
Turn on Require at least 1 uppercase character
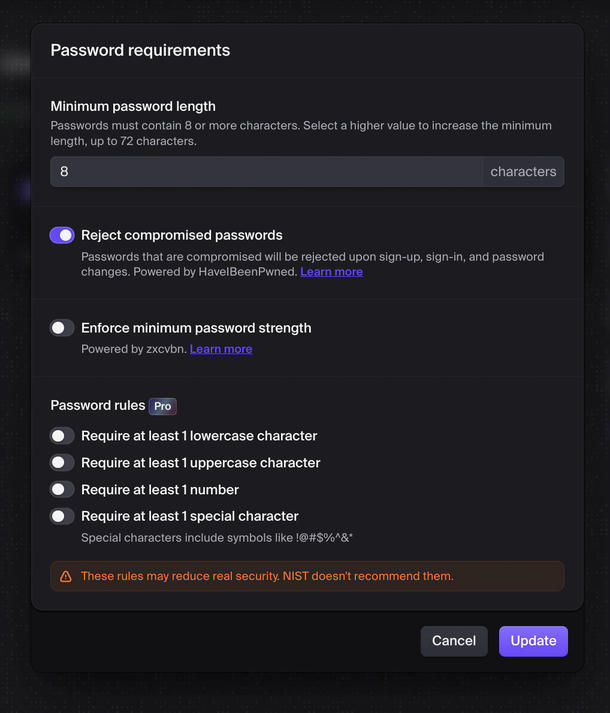click(x=62, y=463)
